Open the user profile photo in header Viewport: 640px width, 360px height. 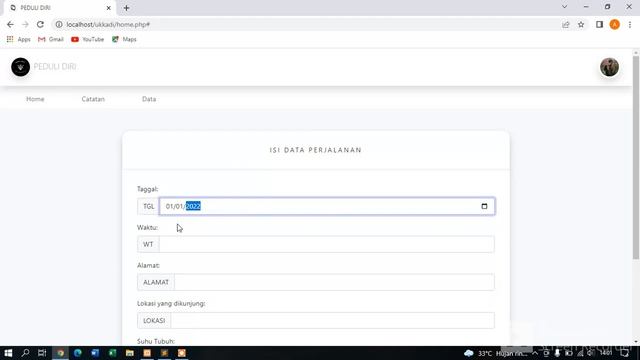pos(609,67)
